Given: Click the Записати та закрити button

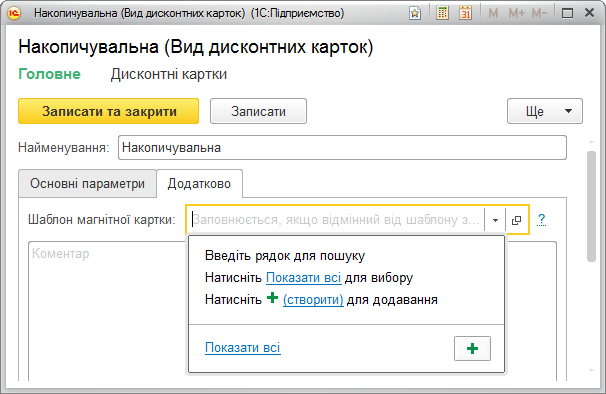Looking at the screenshot, I should 109,111.
